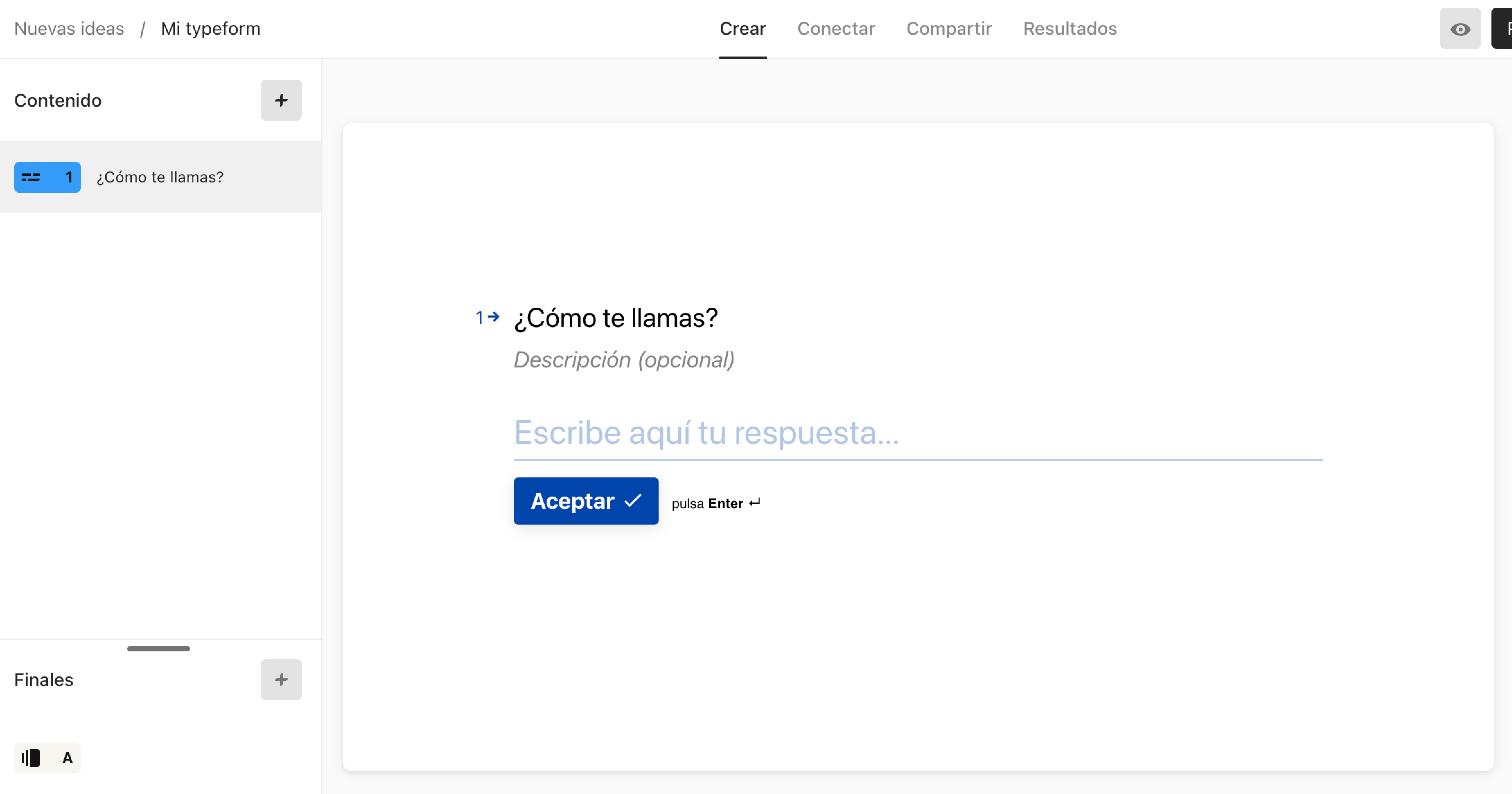Add a new ending in the Finales section
Viewport: 1512px width, 794px height.
[281, 680]
